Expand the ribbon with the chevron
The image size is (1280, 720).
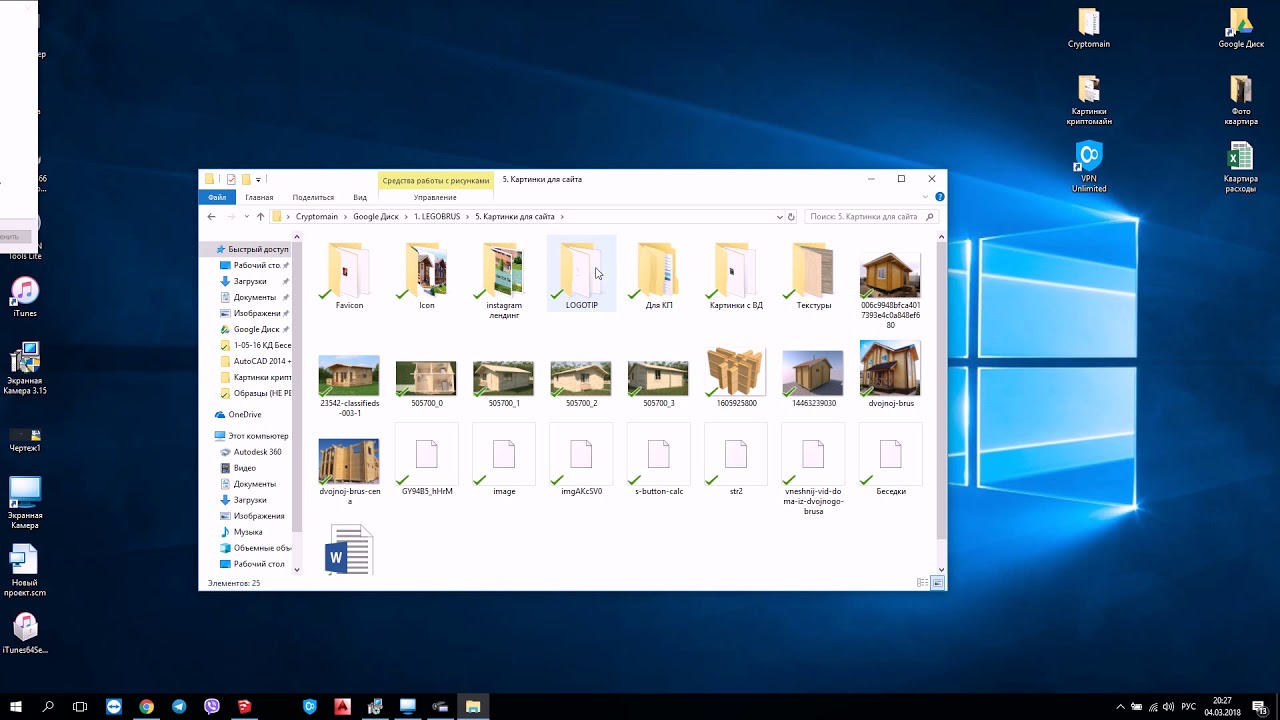pos(927,197)
